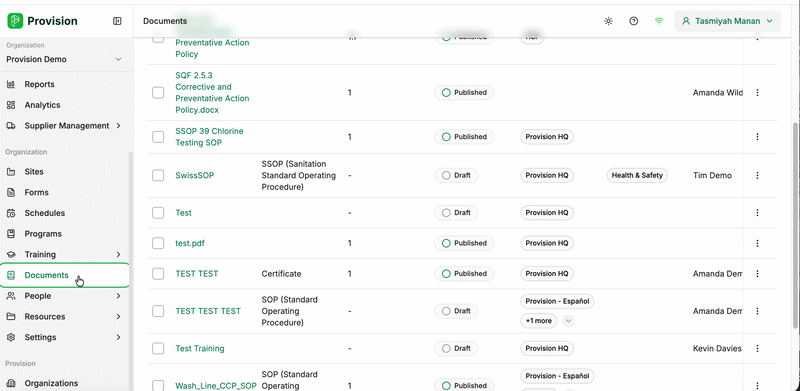Open three-dot menu for test.pdf row
This screenshot has height=391, width=800.
(757, 243)
